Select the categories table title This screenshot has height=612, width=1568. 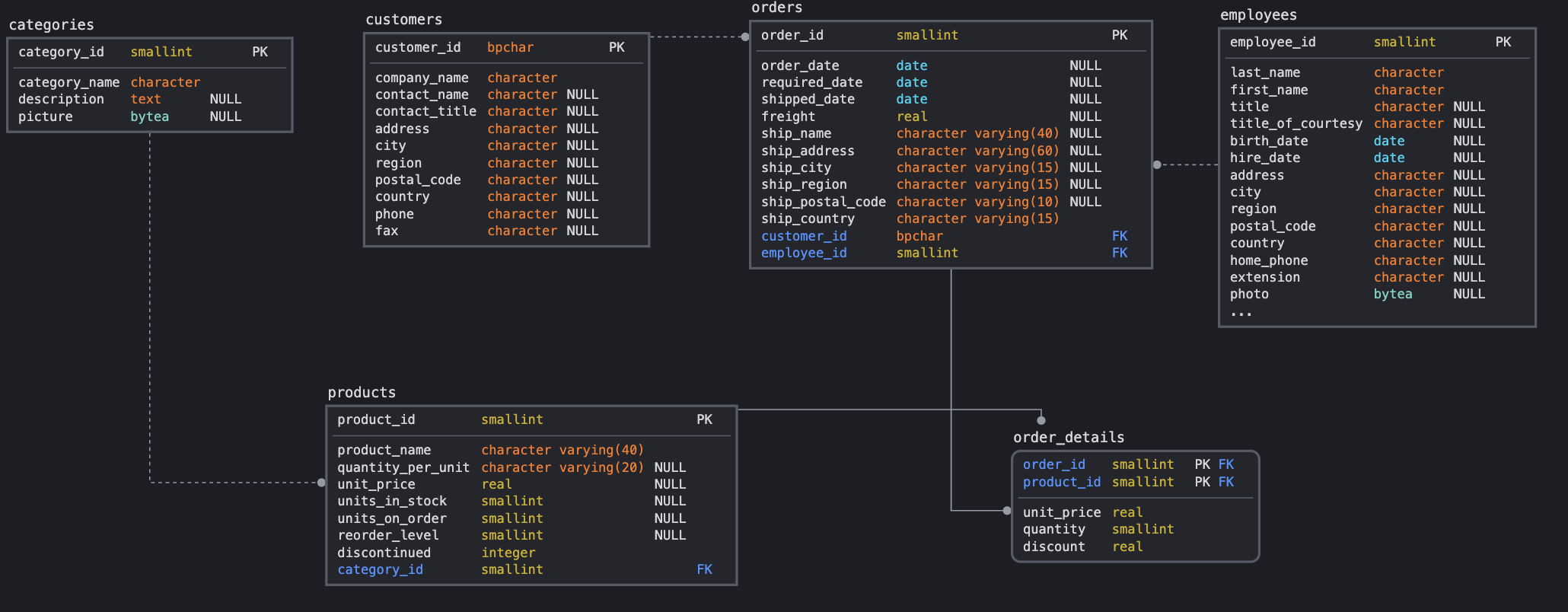52,25
